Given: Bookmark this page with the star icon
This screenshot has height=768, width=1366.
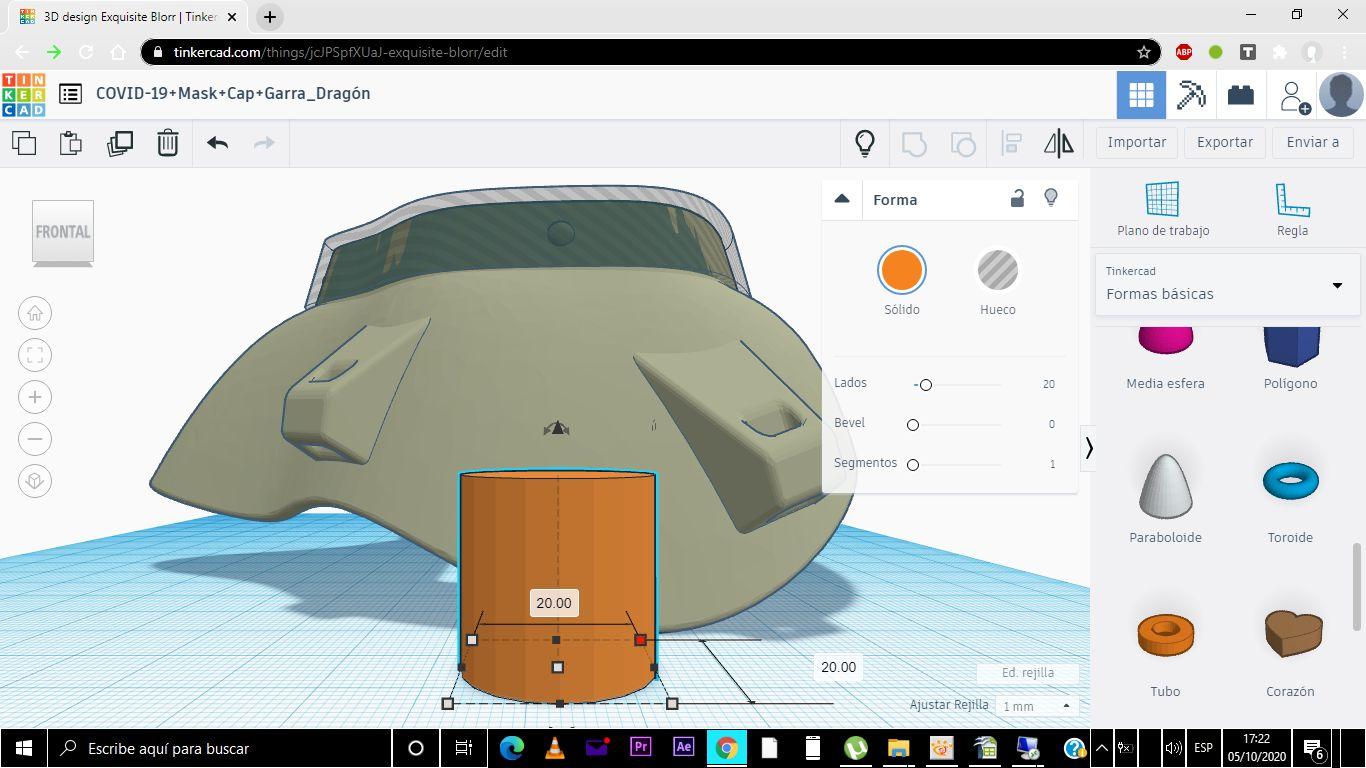Looking at the screenshot, I should point(1143,52).
